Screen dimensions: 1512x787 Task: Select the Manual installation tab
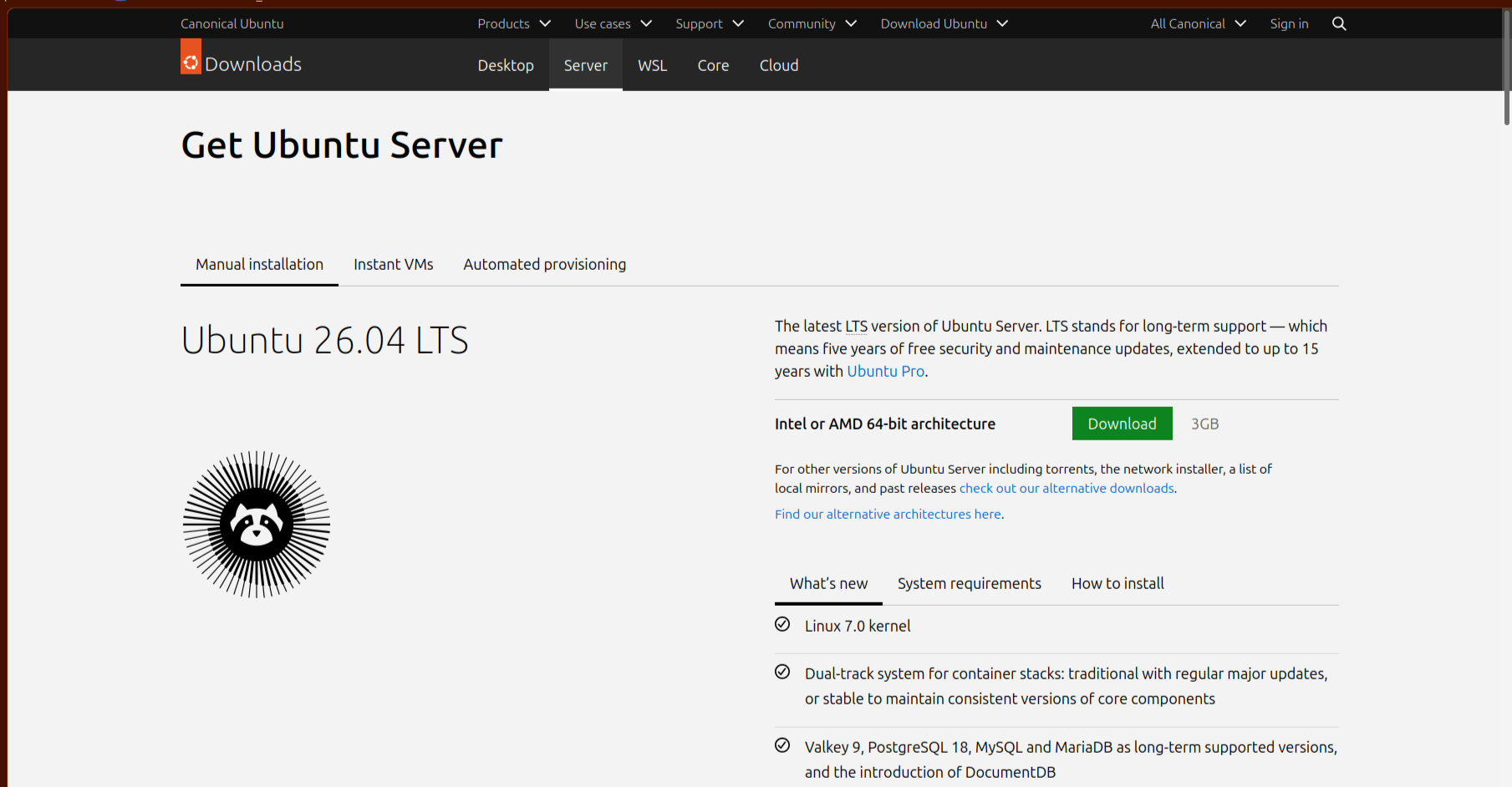point(259,264)
